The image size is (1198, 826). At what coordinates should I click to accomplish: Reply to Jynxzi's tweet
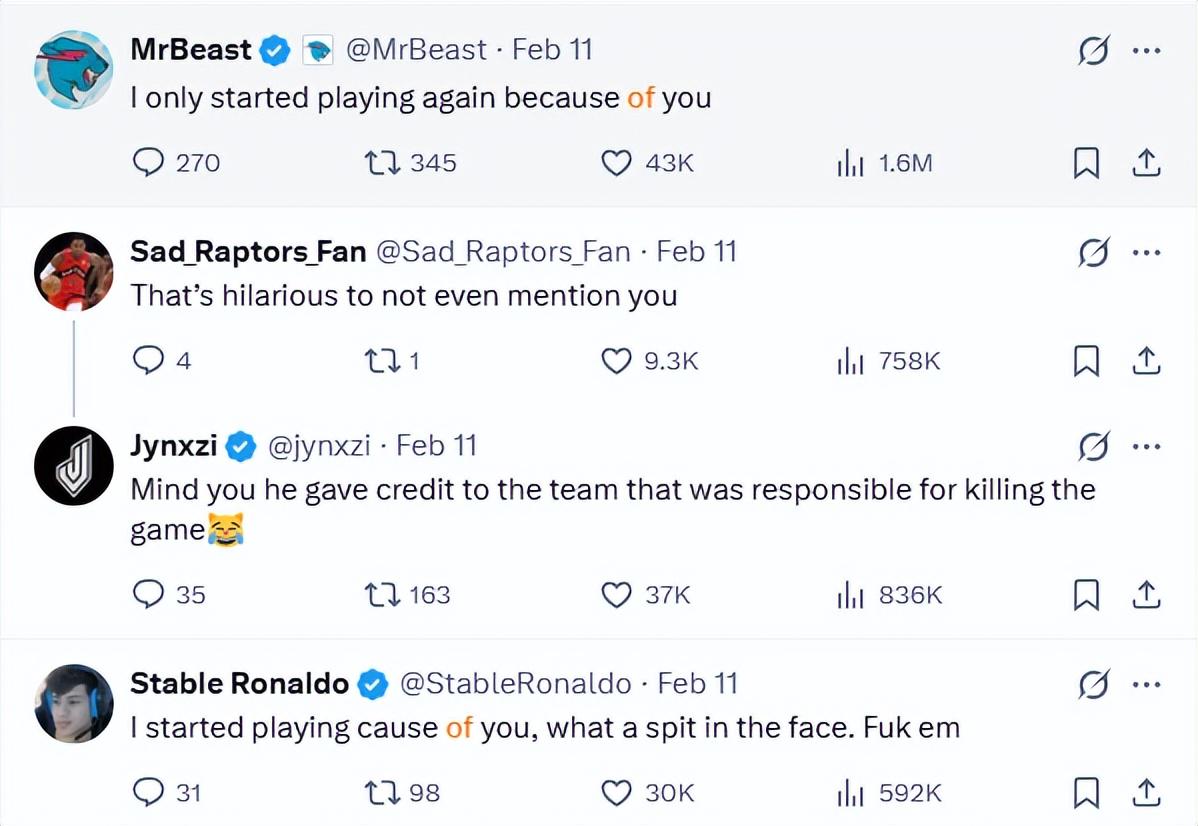[149, 595]
